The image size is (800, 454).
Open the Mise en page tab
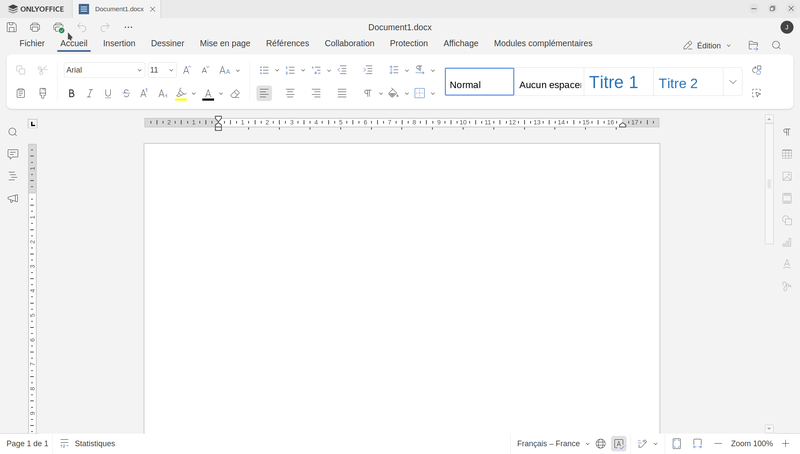click(225, 44)
